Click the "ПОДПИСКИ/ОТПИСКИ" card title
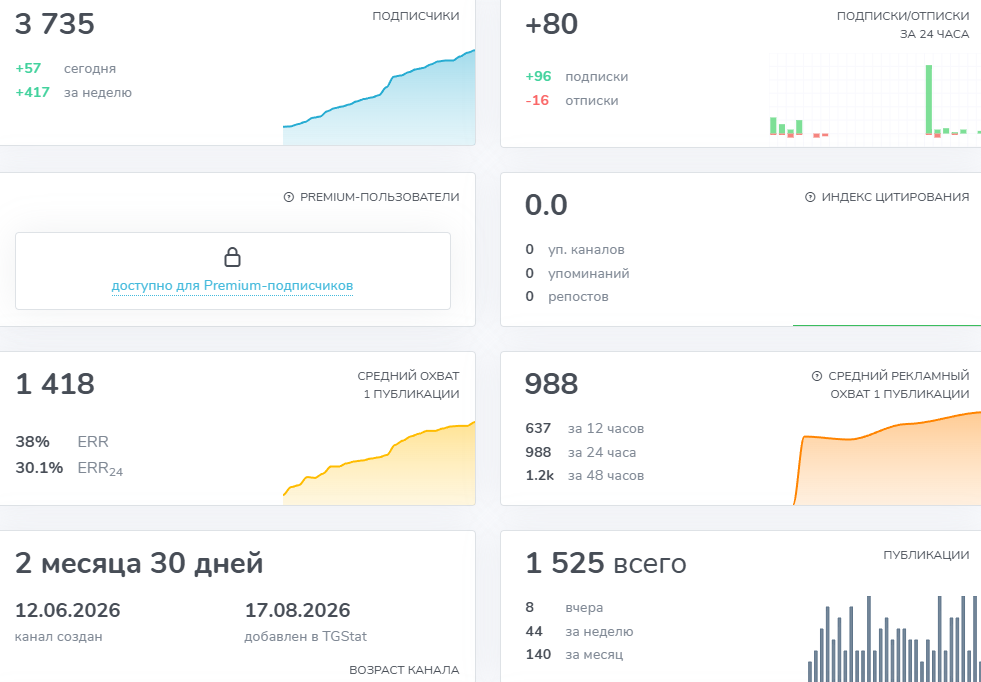Image resolution: width=981 pixels, height=682 pixels. pyautogui.click(x=903, y=16)
